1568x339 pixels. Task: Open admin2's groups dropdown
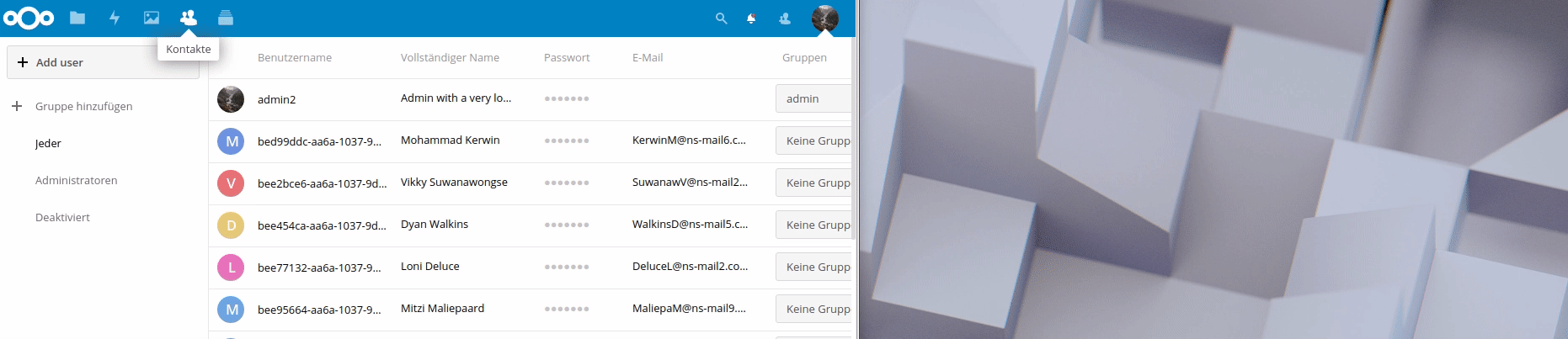click(x=813, y=98)
